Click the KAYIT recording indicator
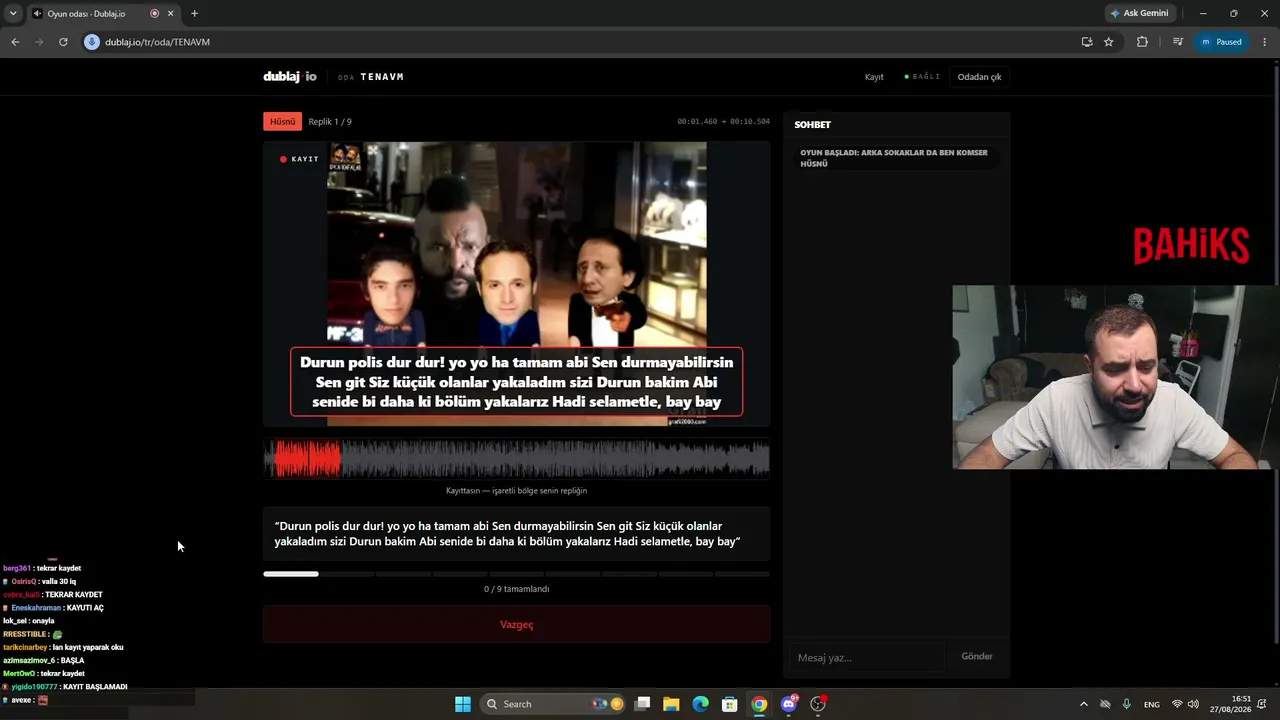 [299, 159]
